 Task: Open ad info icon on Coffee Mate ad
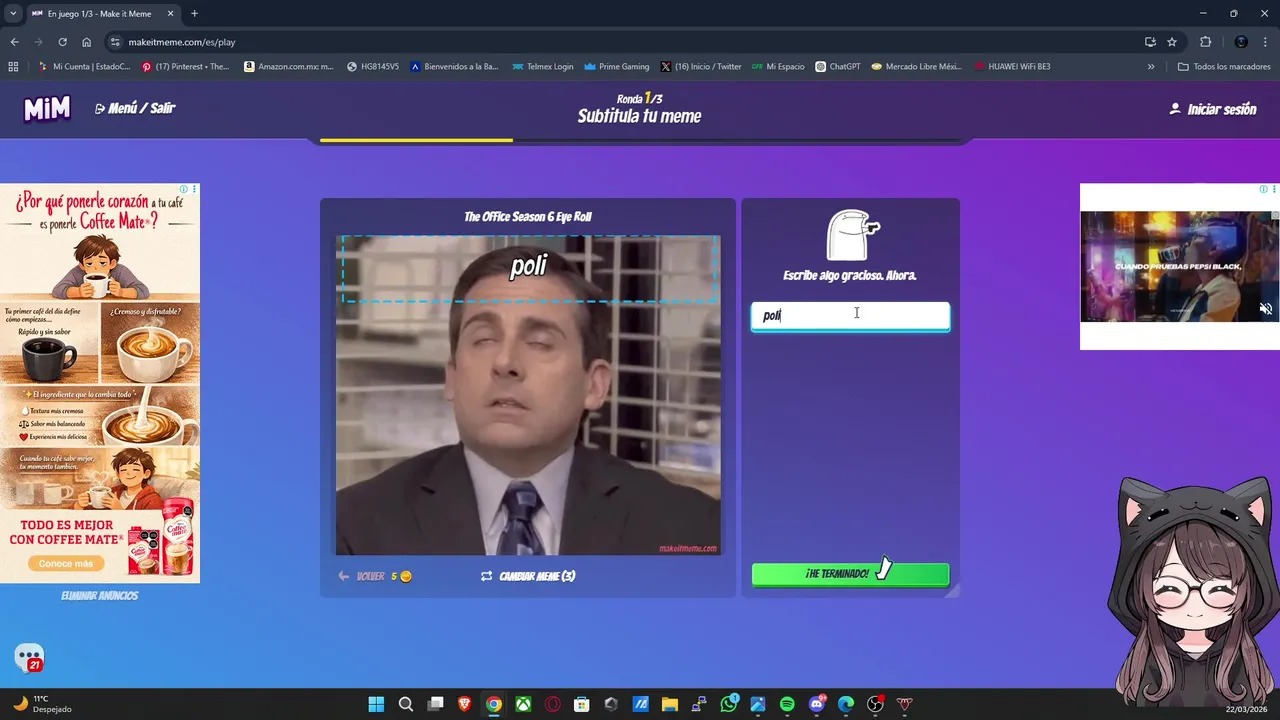184,189
